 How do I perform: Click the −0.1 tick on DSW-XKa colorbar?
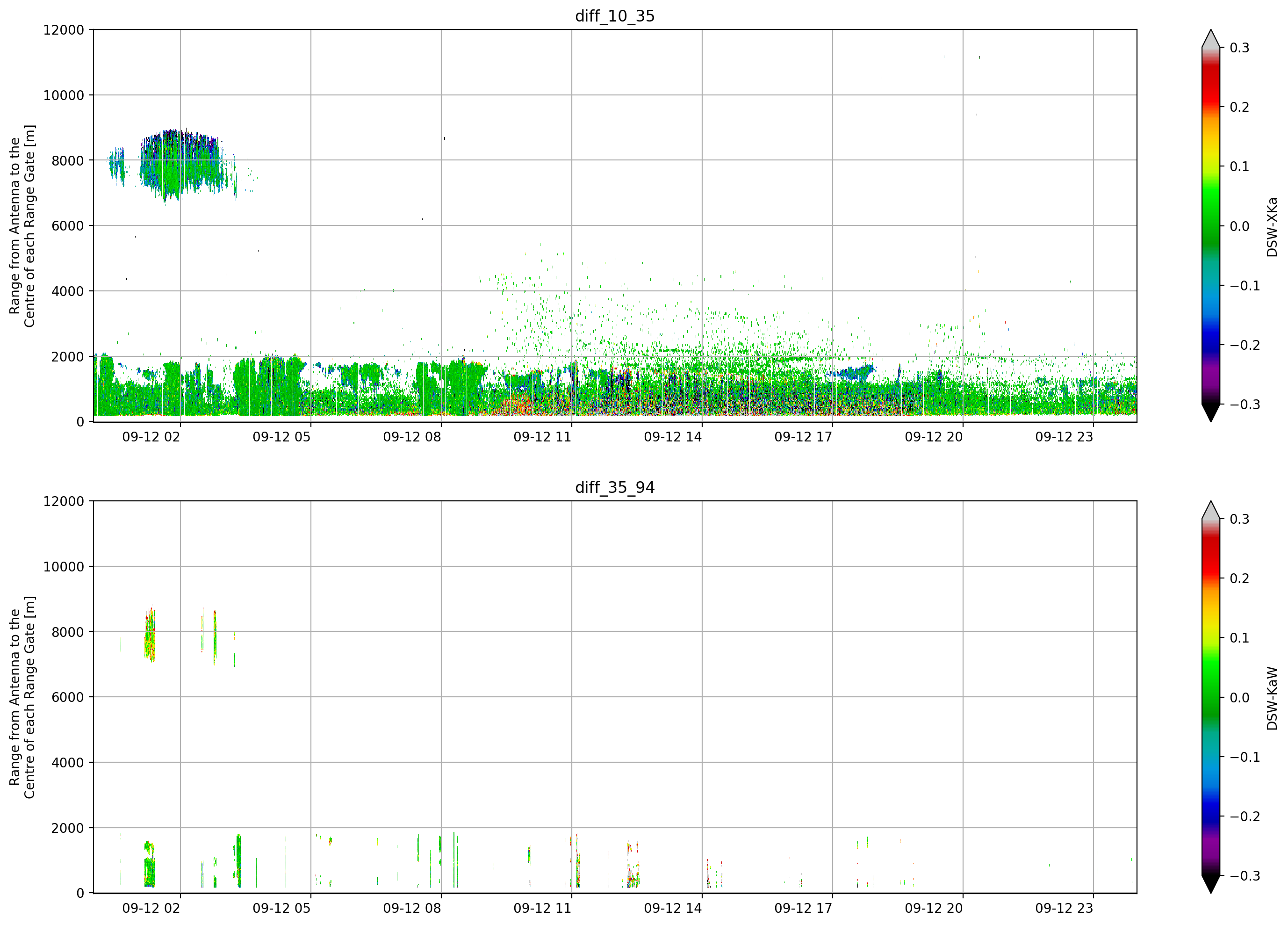click(1245, 286)
